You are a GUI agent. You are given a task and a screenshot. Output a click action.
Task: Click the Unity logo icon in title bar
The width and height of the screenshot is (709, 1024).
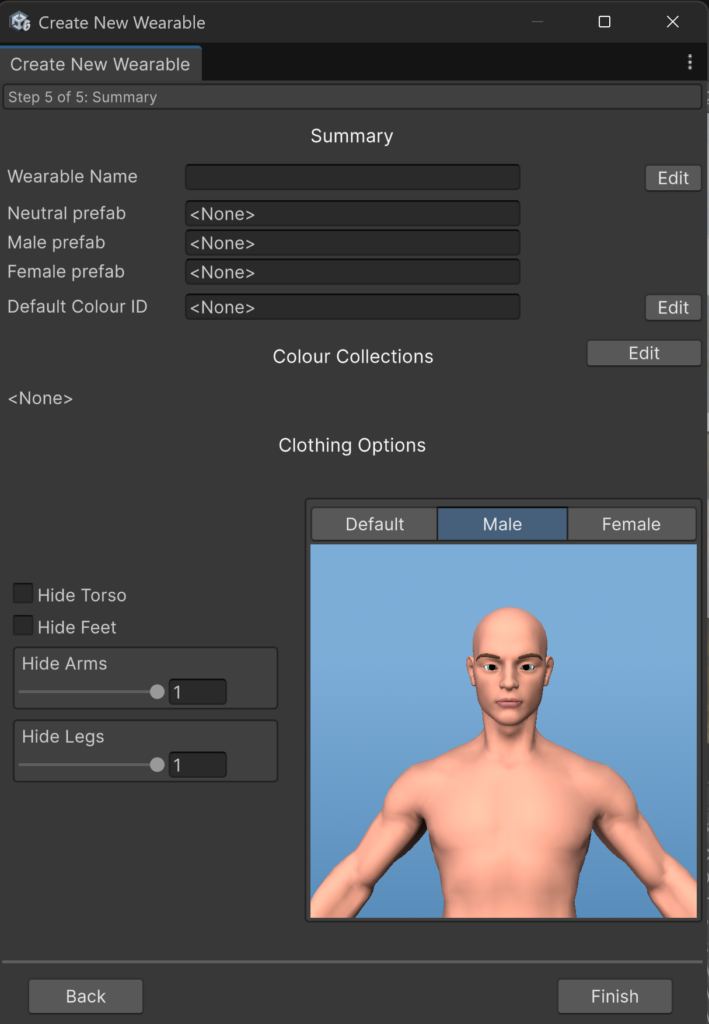point(20,21)
